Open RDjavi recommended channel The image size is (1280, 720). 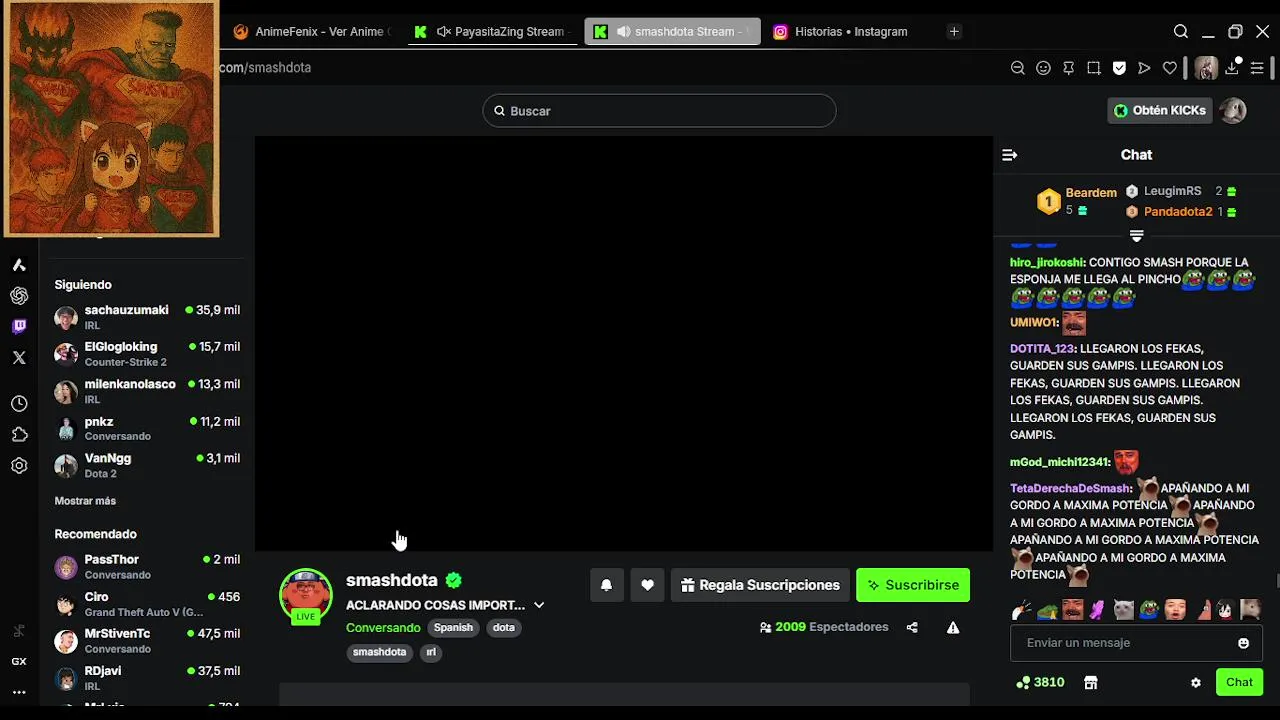point(148,678)
